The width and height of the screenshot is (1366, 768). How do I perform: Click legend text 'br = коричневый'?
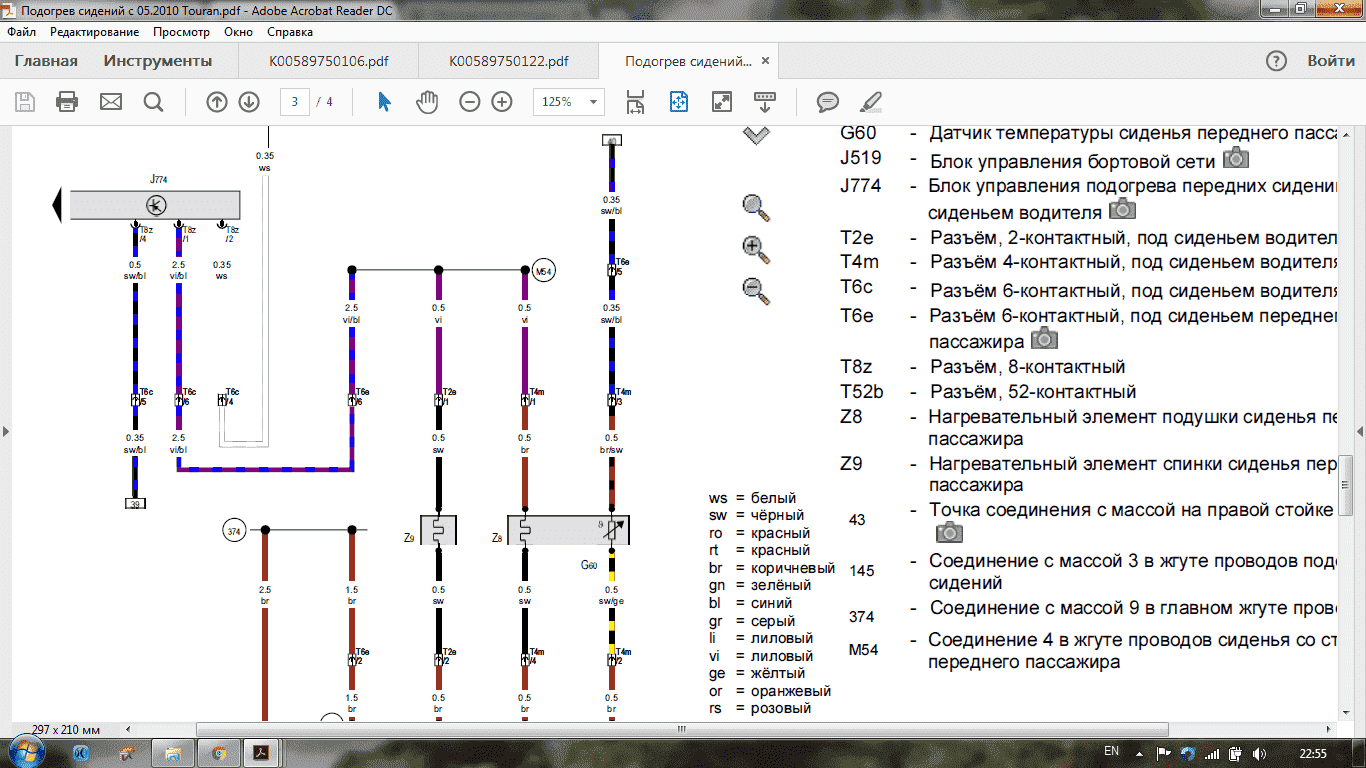[771, 568]
